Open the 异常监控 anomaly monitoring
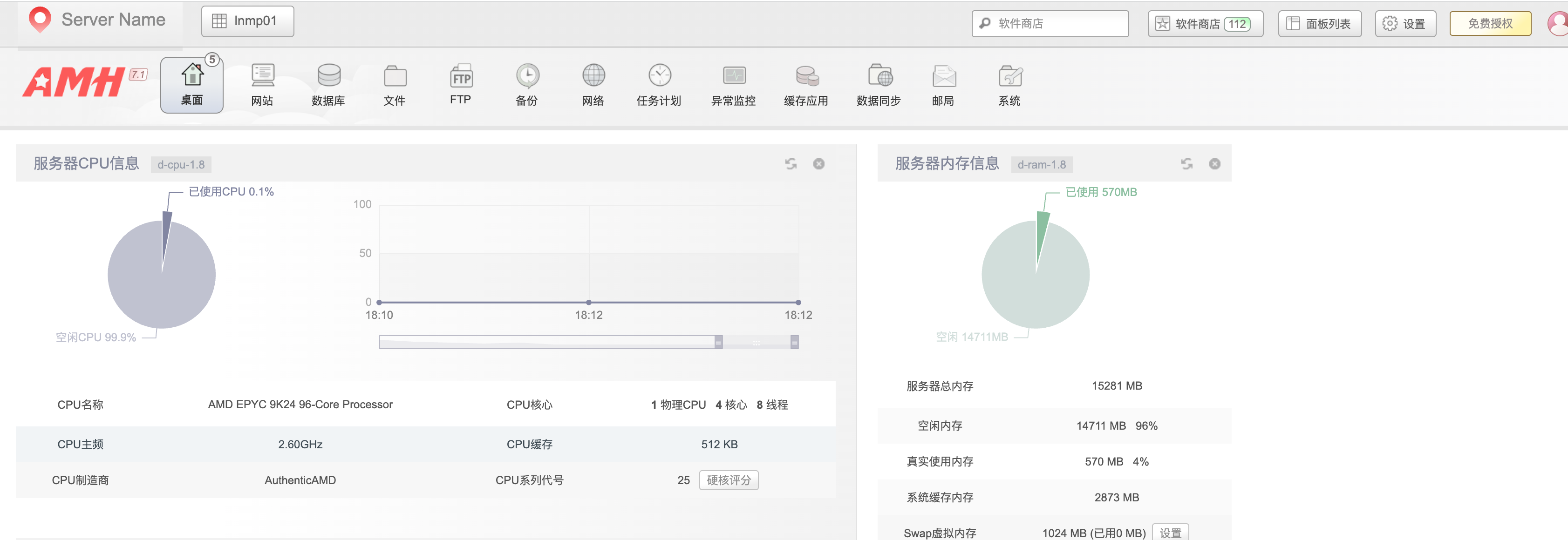This screenshot has width=1568, height=540. 734,85
